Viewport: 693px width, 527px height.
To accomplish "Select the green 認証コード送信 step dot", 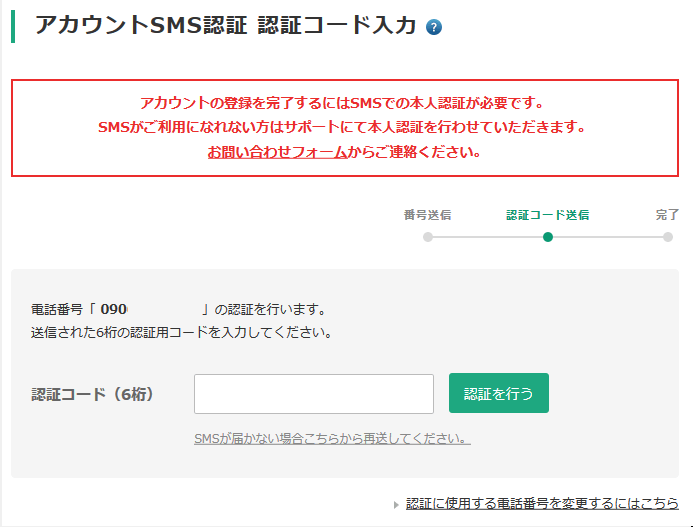I will (548, 237).
